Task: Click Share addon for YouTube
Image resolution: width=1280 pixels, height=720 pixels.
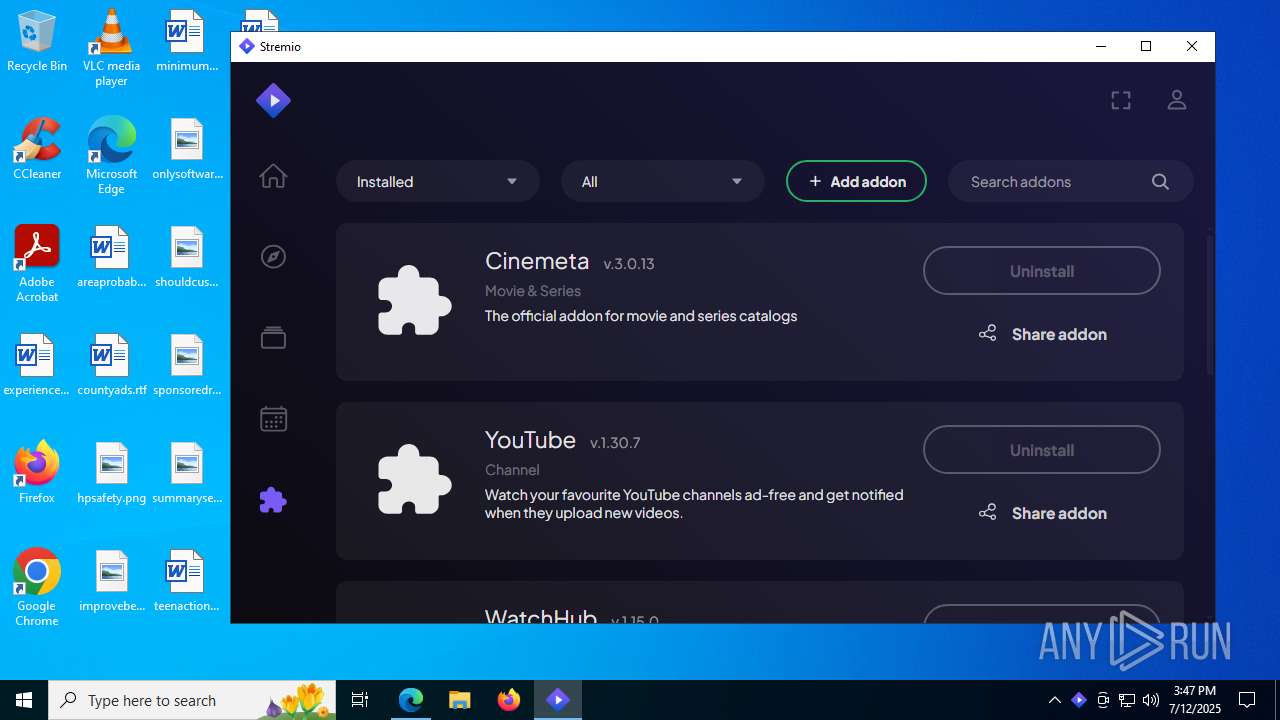Action: pyautogui.click(x=1042, y=513)
